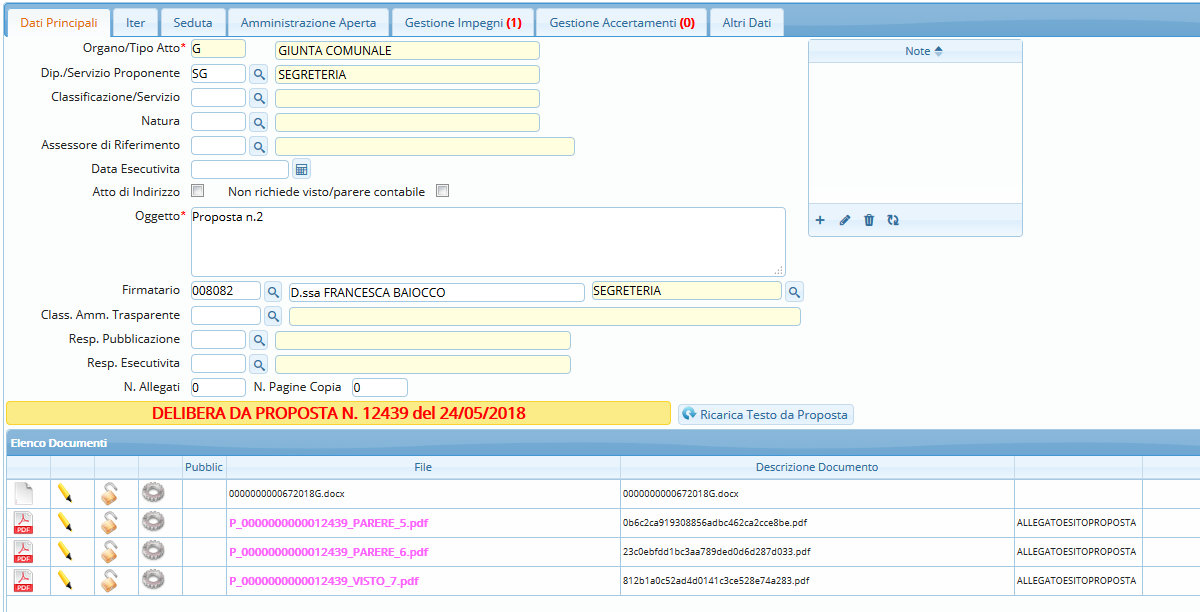Open lookup for Dip./Servizio Proponente
This screenshot has height=612, width=1200.
click(x=258, y=74)
